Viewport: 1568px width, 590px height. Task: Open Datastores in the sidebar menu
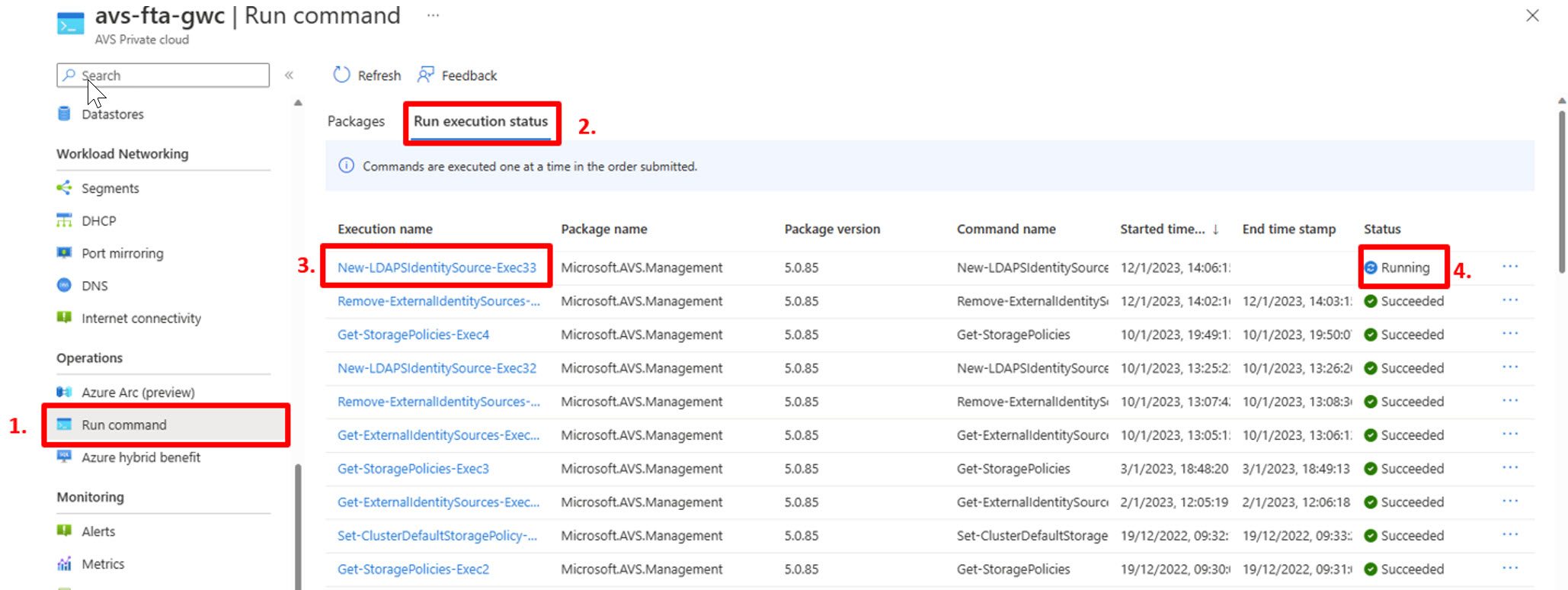[x=113, y=114]
